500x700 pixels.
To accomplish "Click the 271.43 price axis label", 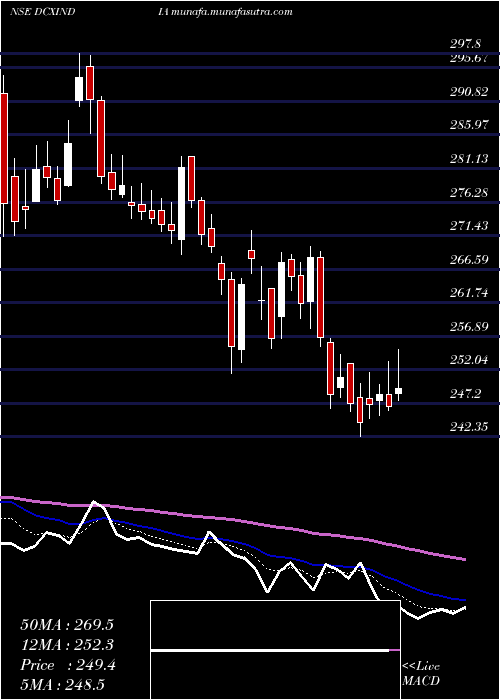I will pyautogui.click(x=469, y=226).
